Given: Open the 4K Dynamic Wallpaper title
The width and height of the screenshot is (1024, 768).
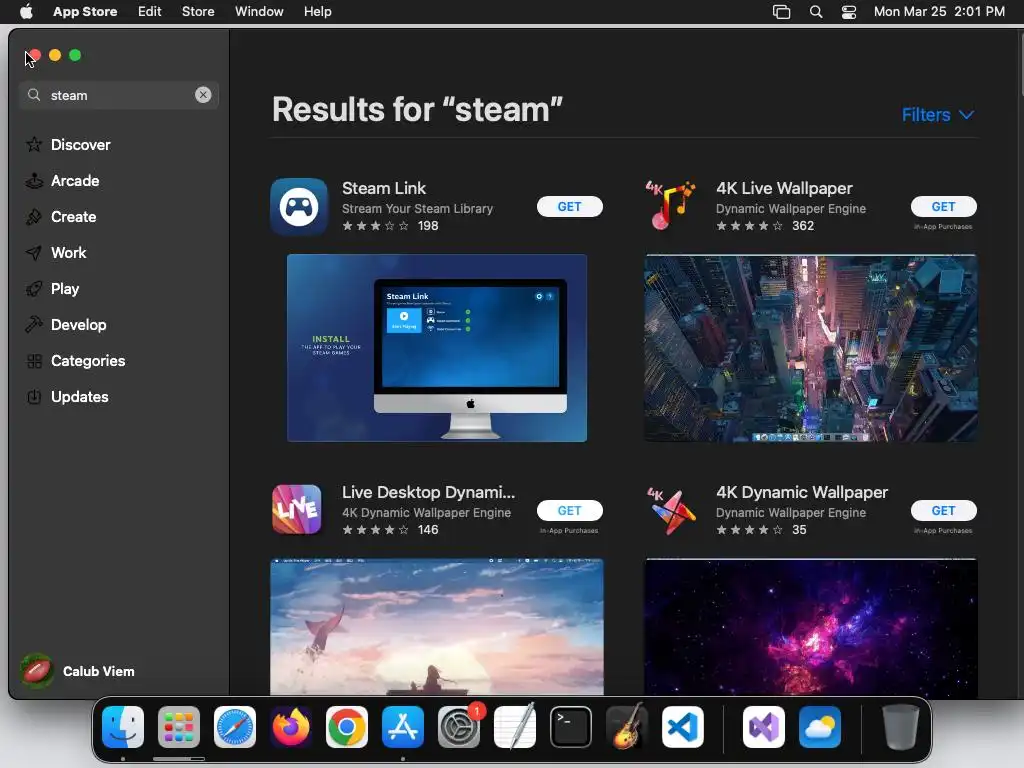Looking at the screenshot, I should [x=802, y=492].
